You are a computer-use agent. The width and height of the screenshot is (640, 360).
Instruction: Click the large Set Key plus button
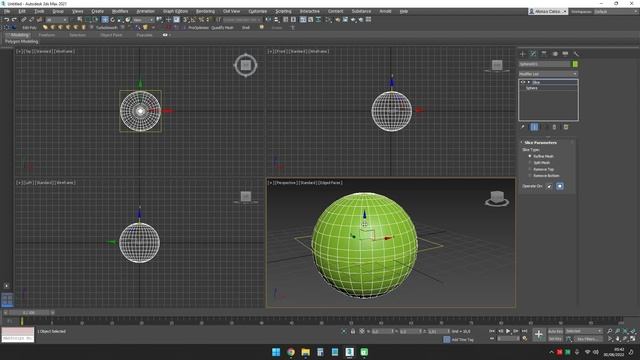click(x=539, y=335)
